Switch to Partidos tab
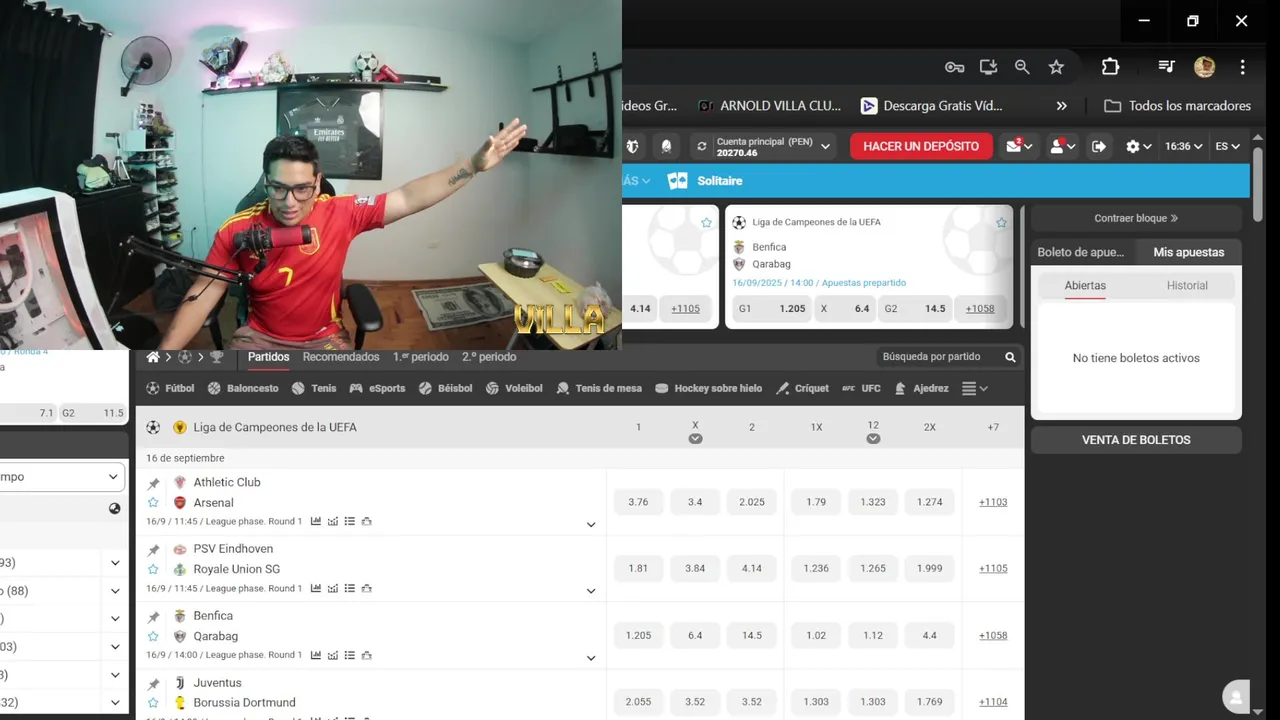Viewport: 1280px width, 720px height. point(269,357)
